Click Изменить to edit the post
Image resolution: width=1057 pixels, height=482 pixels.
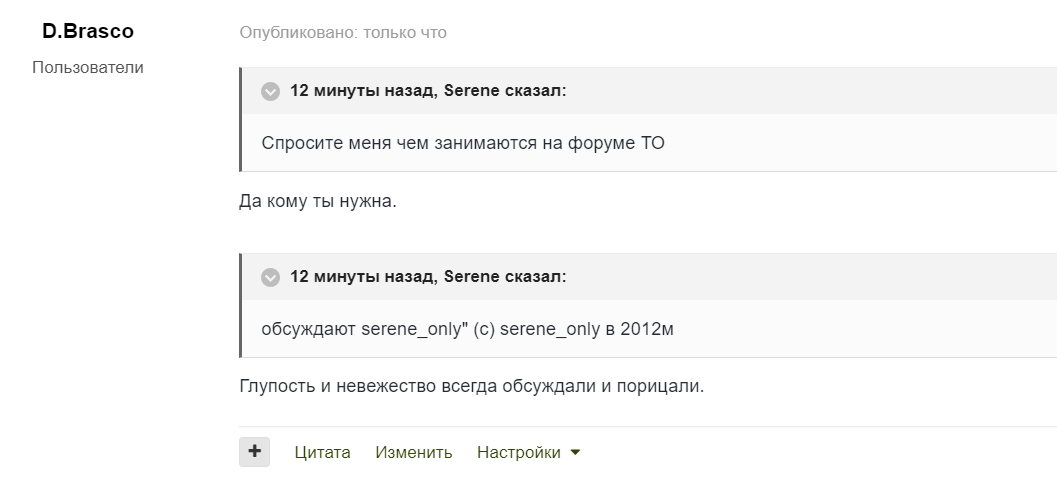click(x=413, y=452)
